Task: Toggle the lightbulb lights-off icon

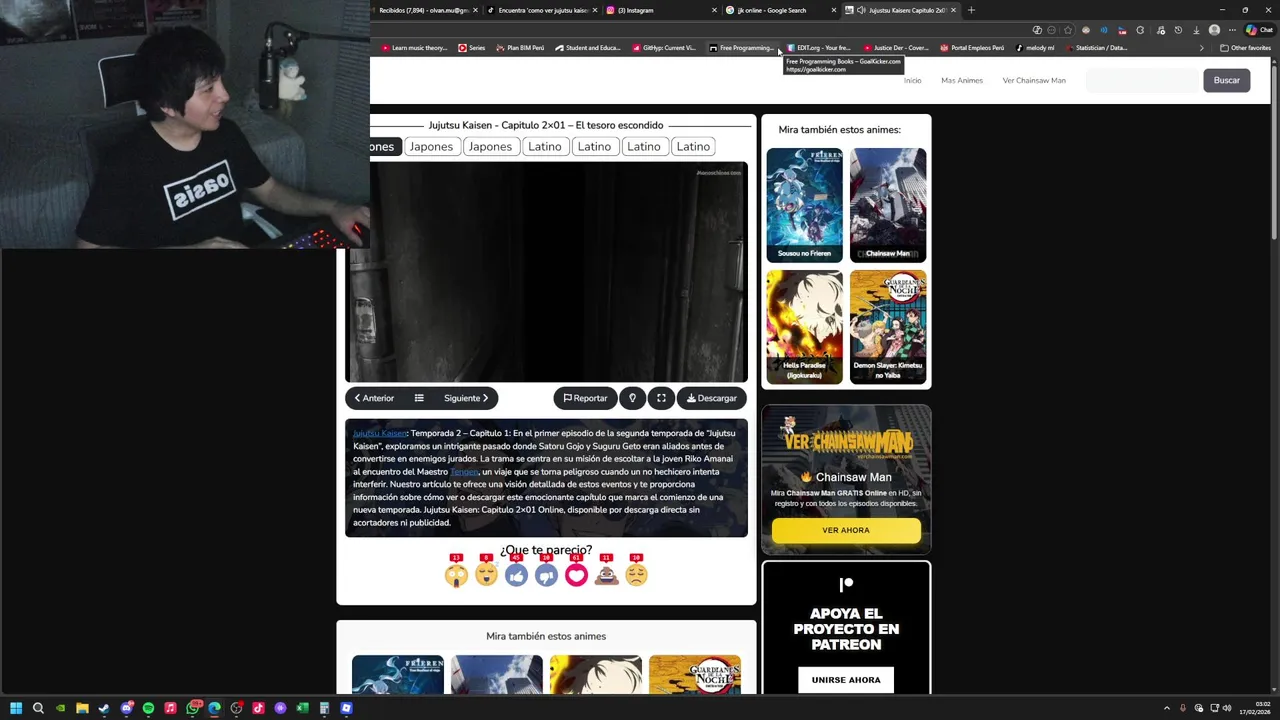Action: [632, 398]
